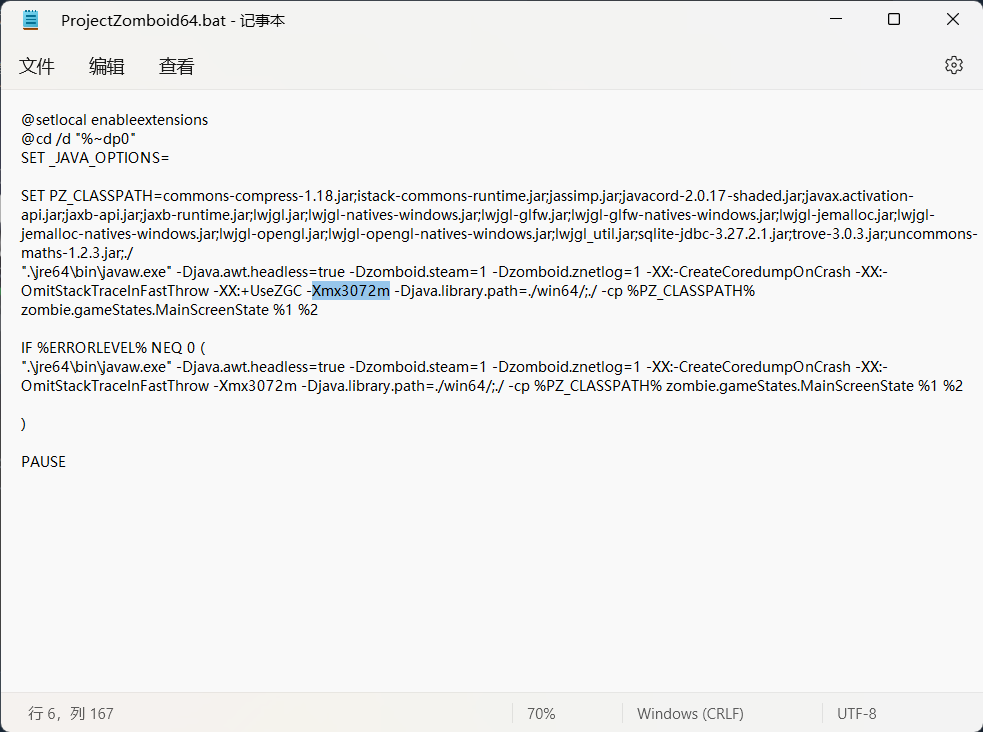Click the '行 6，列 167' cursor position status
The height and width of the screenshot is (732, 983).
point(71,713)
